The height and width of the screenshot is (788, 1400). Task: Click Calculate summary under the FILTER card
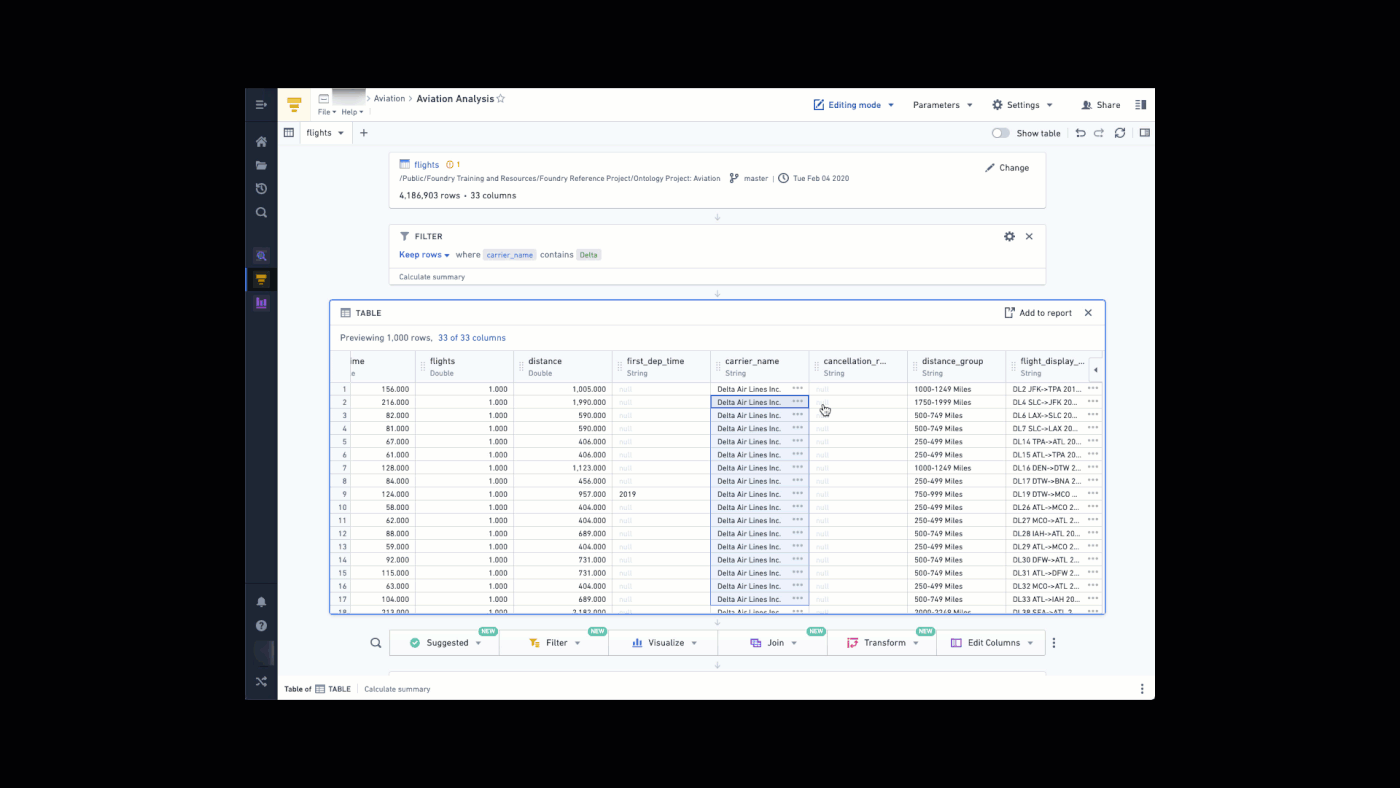pyautogui.click(x=432, y=277)
